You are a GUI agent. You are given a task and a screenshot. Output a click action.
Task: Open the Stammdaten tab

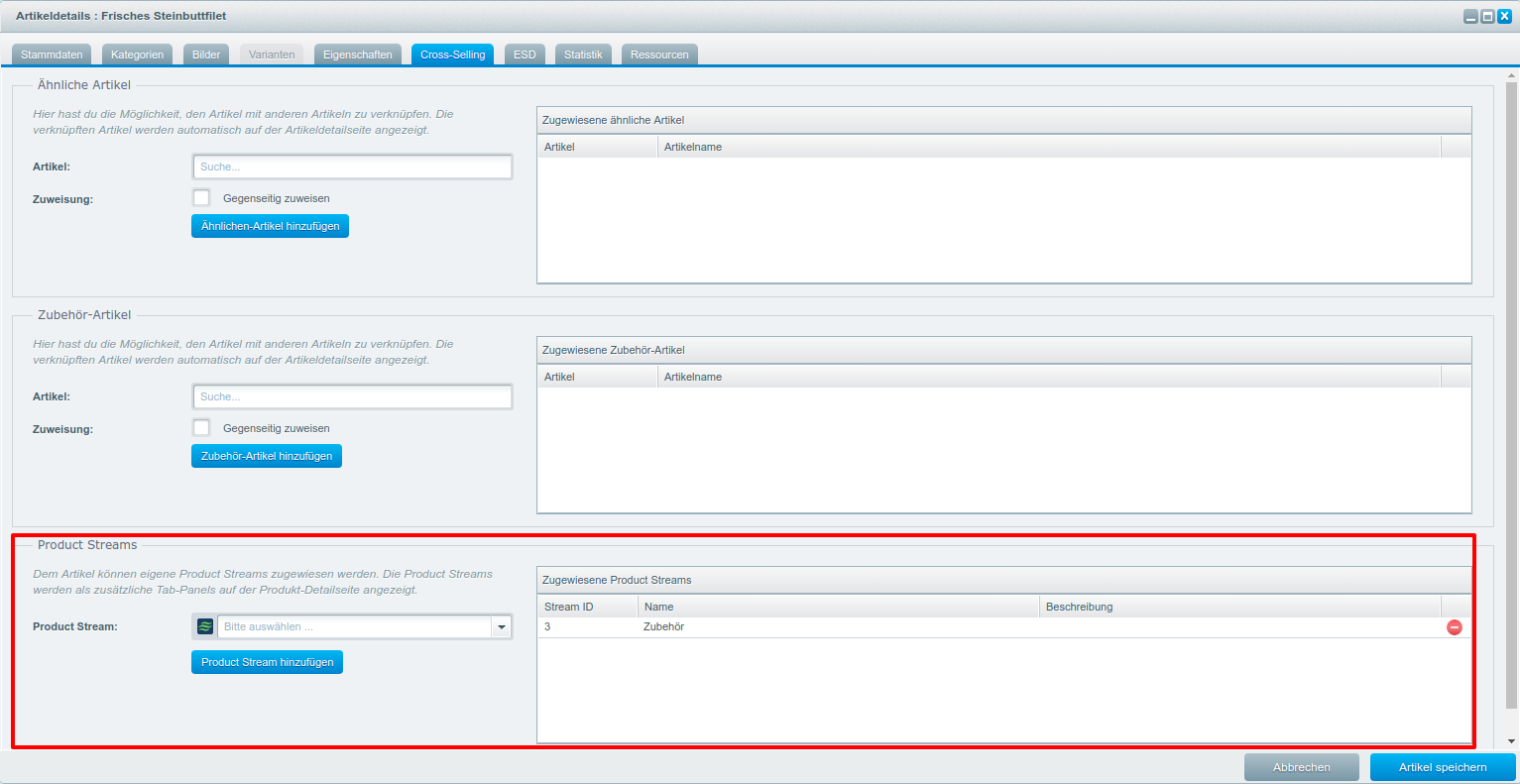(x=52, y=55)
